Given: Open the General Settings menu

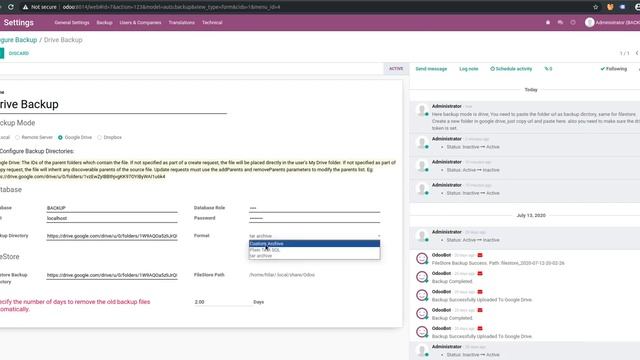Looking at the screenshot, I should click(72, 22).
